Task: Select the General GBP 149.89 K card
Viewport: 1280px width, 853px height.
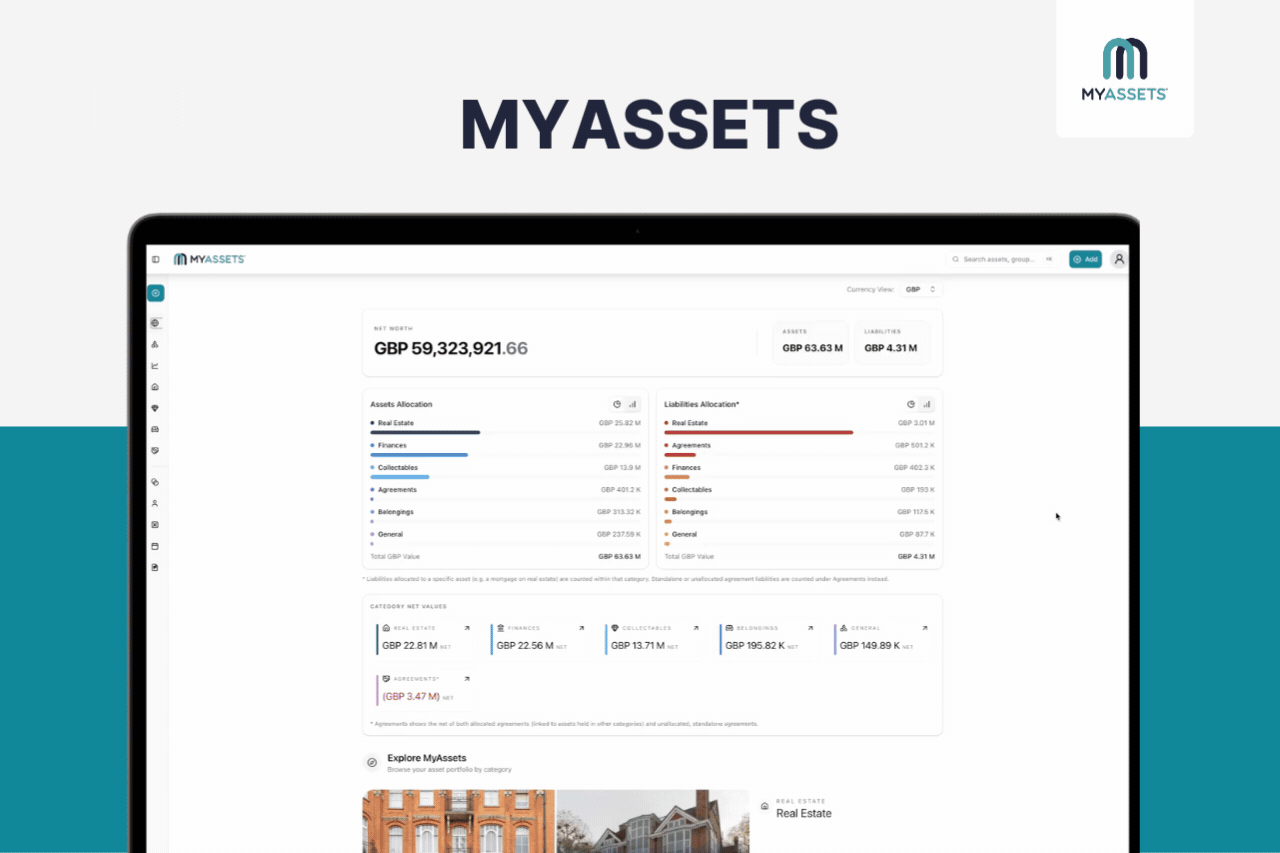Action: pyautogui.click(x=882, y=638)
